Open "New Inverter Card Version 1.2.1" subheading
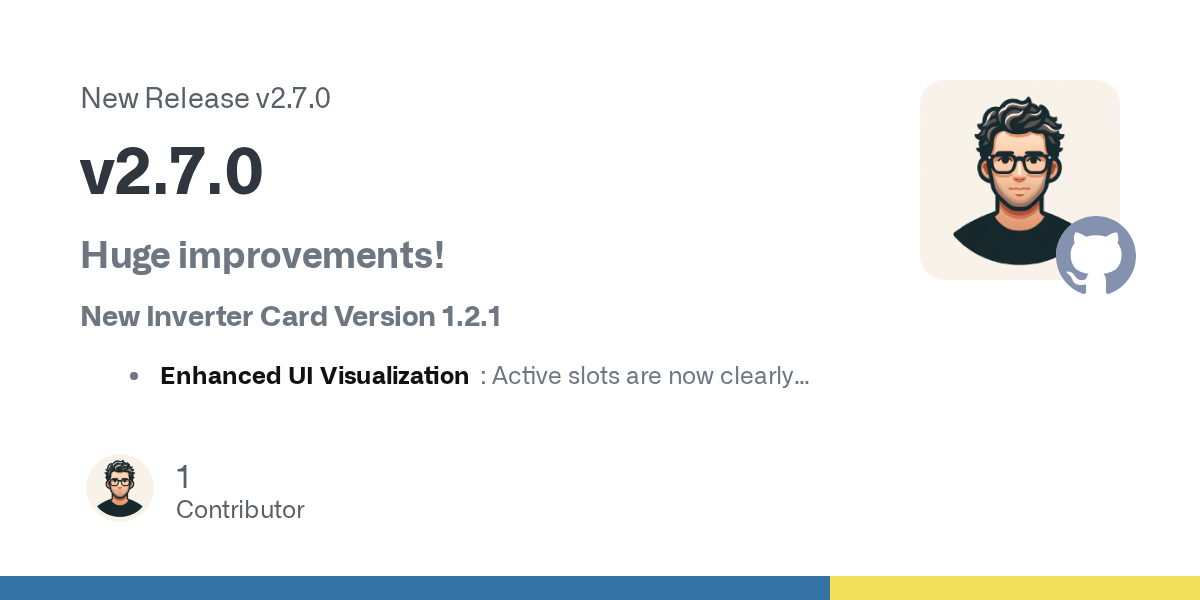 (290, 317)
